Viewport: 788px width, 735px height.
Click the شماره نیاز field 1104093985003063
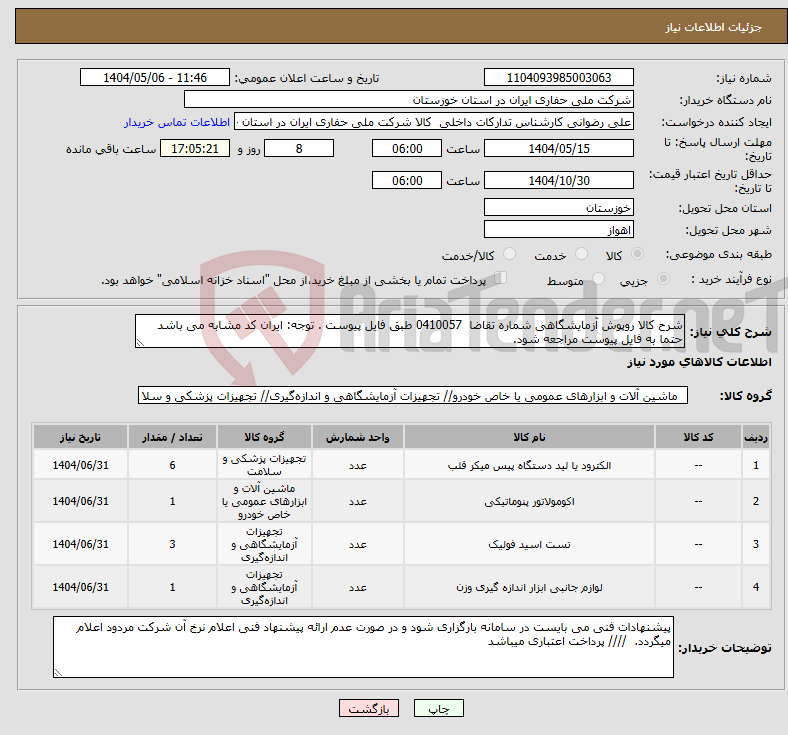coord(558,78)
